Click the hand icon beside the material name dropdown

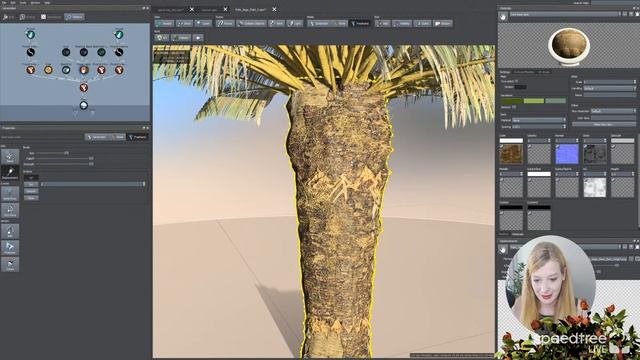503,16
